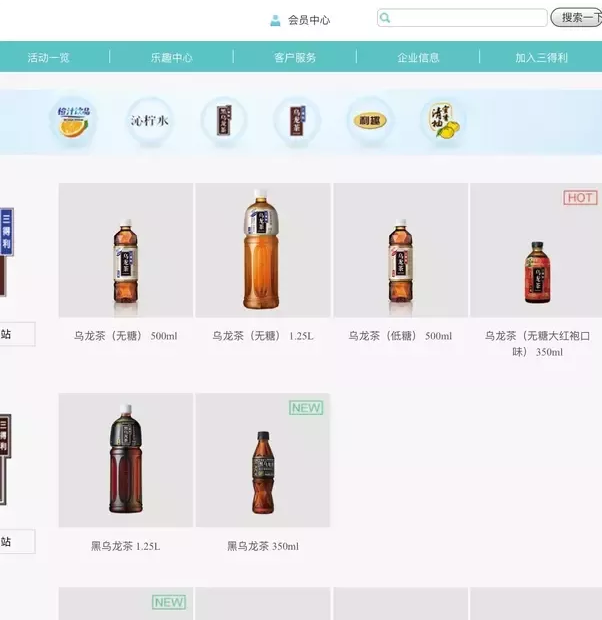Open 乌龙茶(无糖) 1.25L product image

[x=263, y=250]
